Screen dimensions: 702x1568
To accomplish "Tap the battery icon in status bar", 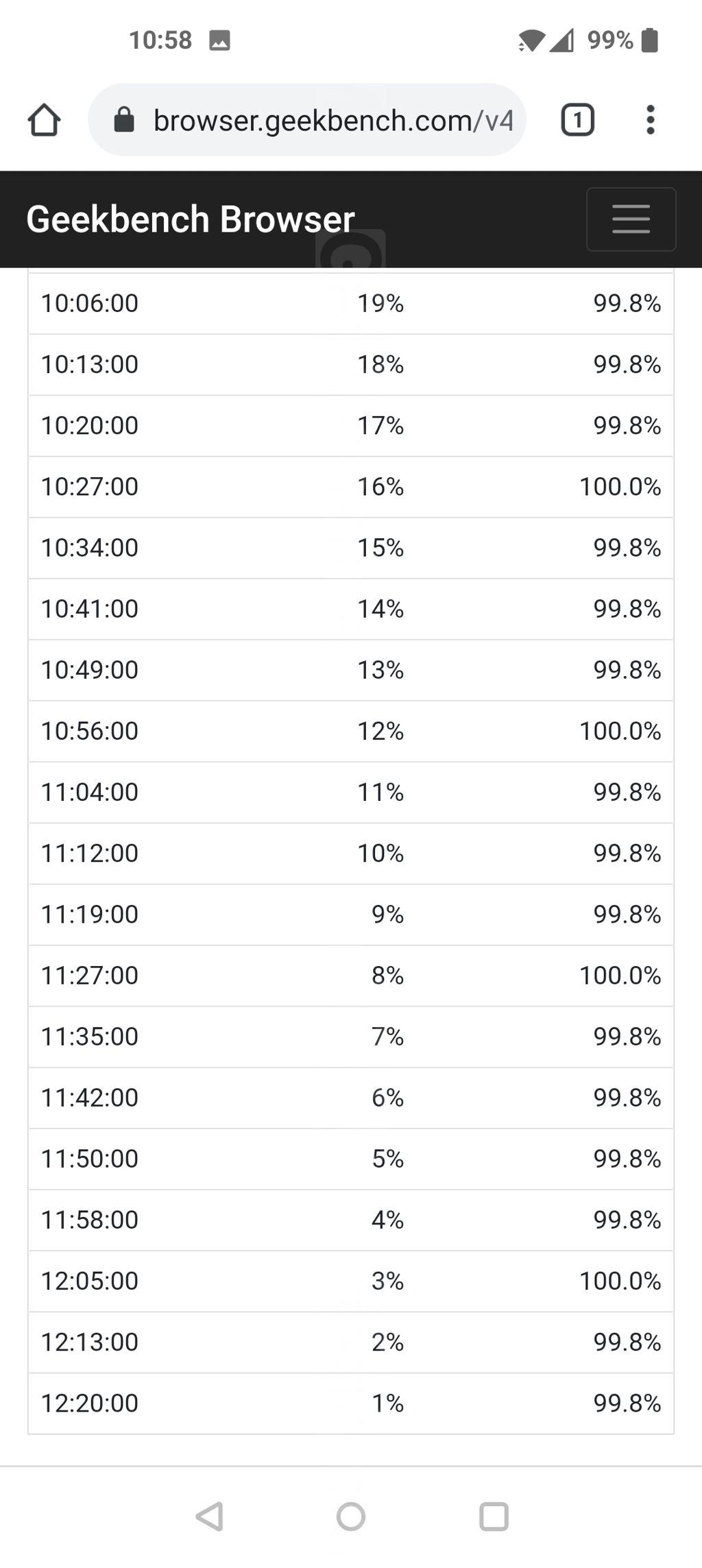I will click(x=649, y=40).
